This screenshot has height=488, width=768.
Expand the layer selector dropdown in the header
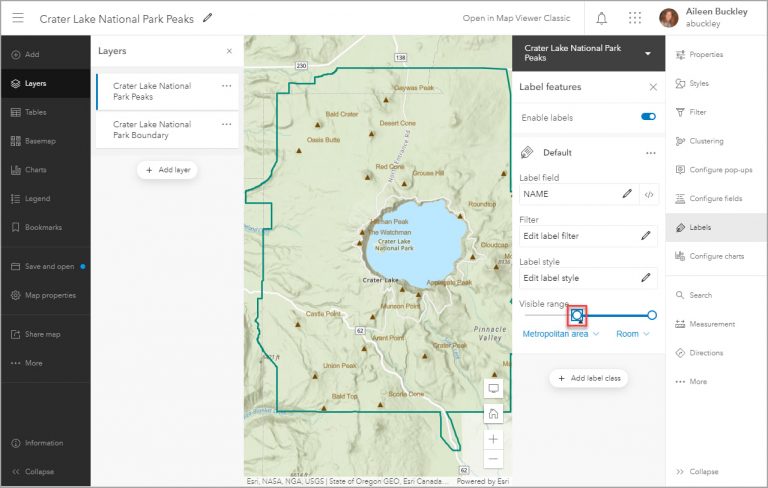pyautogui.click(x=648, y=53)
